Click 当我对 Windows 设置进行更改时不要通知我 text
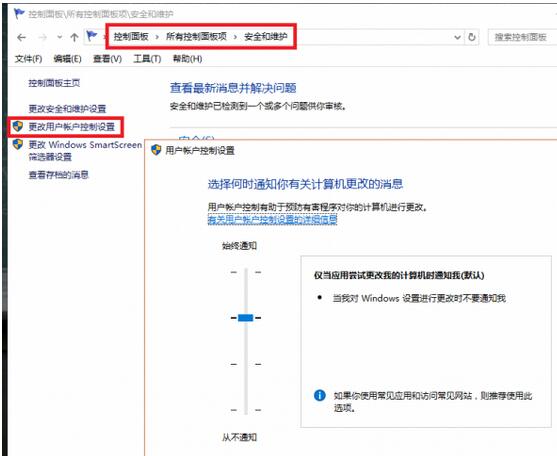This screenshot has width=557, height=456. (419, 298)
